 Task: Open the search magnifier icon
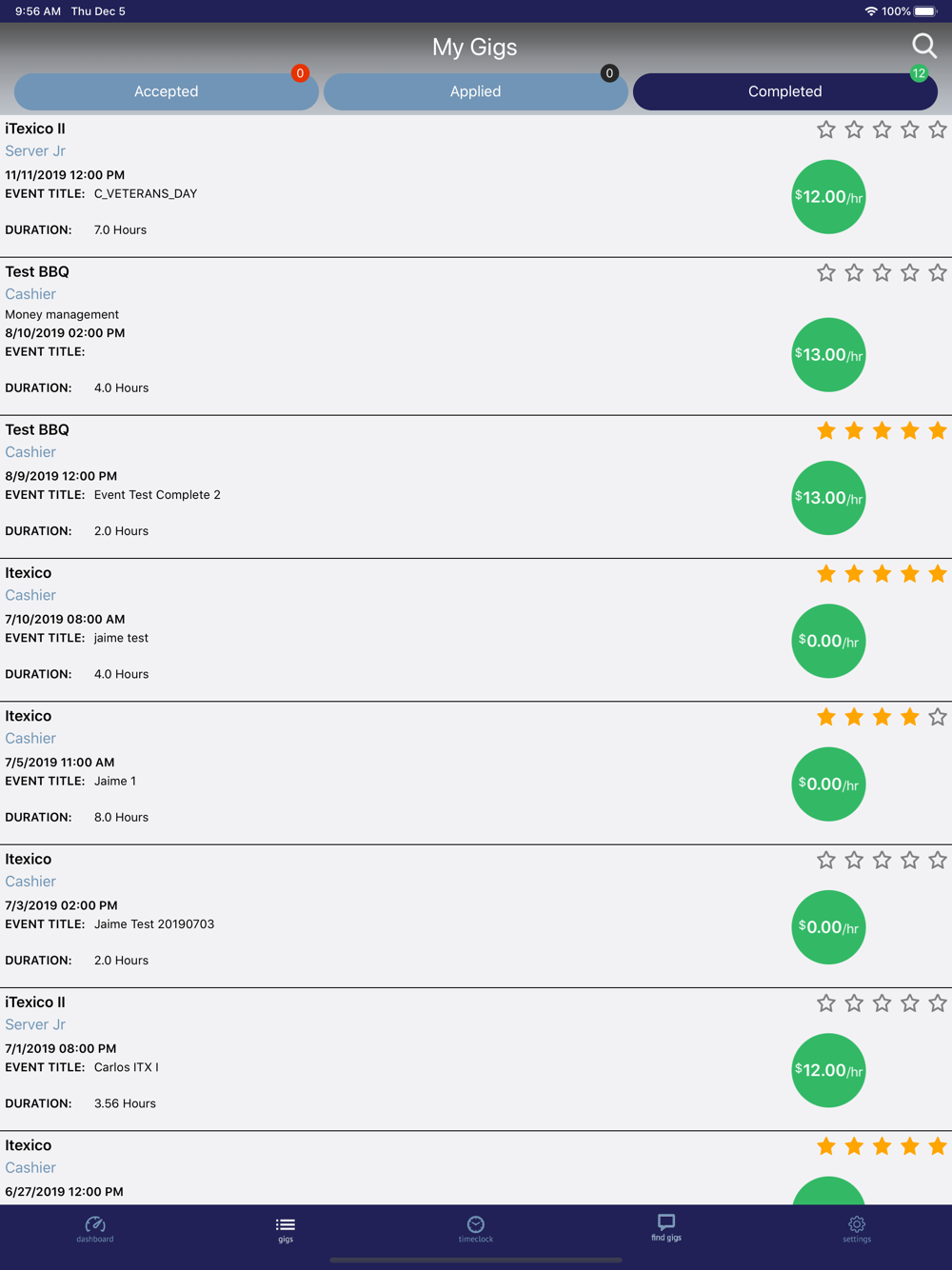click(x=924, y=46)
